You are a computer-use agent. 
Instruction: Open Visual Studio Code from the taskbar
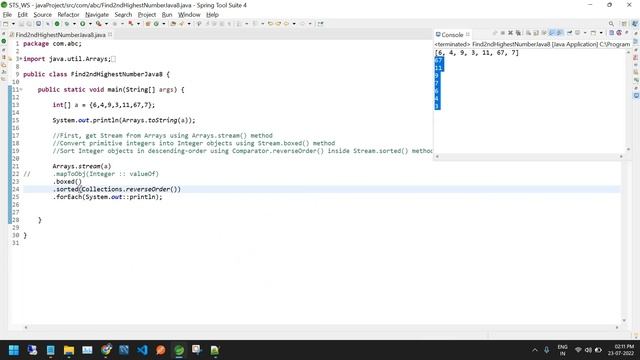click(142, 350)
